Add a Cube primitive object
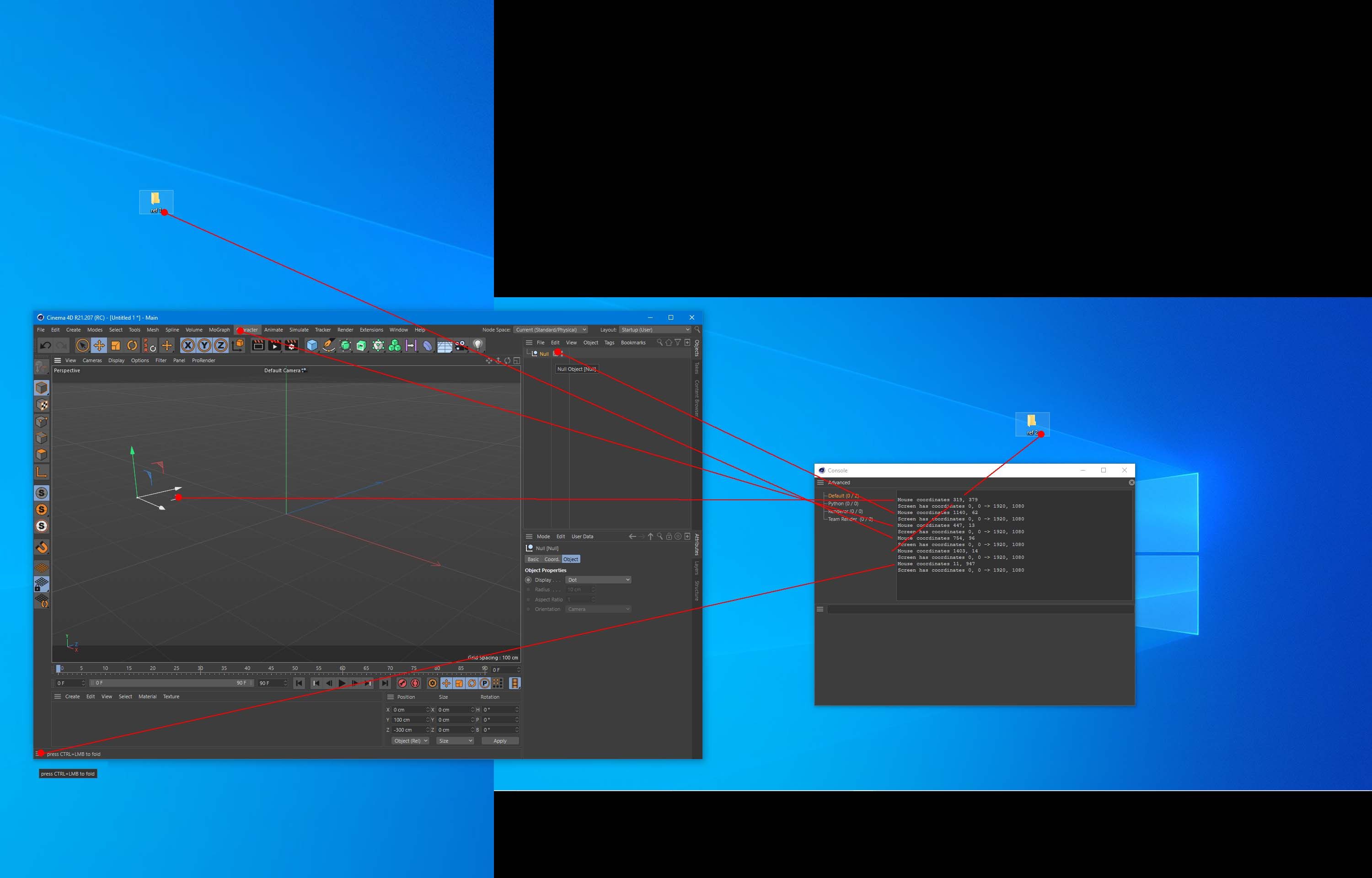This screenshot has height=878, width=1372. click(312, 346)
